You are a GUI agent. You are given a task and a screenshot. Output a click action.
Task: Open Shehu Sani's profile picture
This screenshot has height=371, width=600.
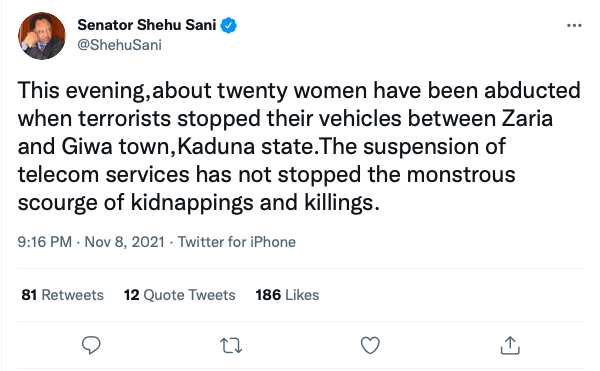(x=42, y=36)
